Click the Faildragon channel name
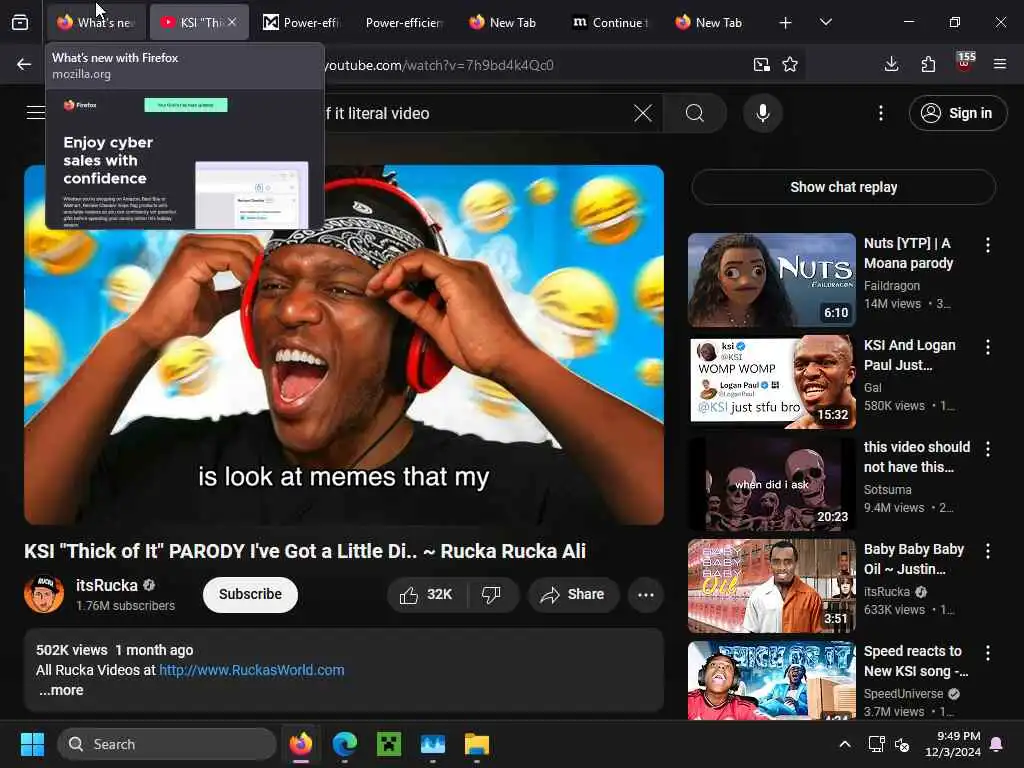The height and width of the screenshot is (768, 1024). tap(891, 286)
